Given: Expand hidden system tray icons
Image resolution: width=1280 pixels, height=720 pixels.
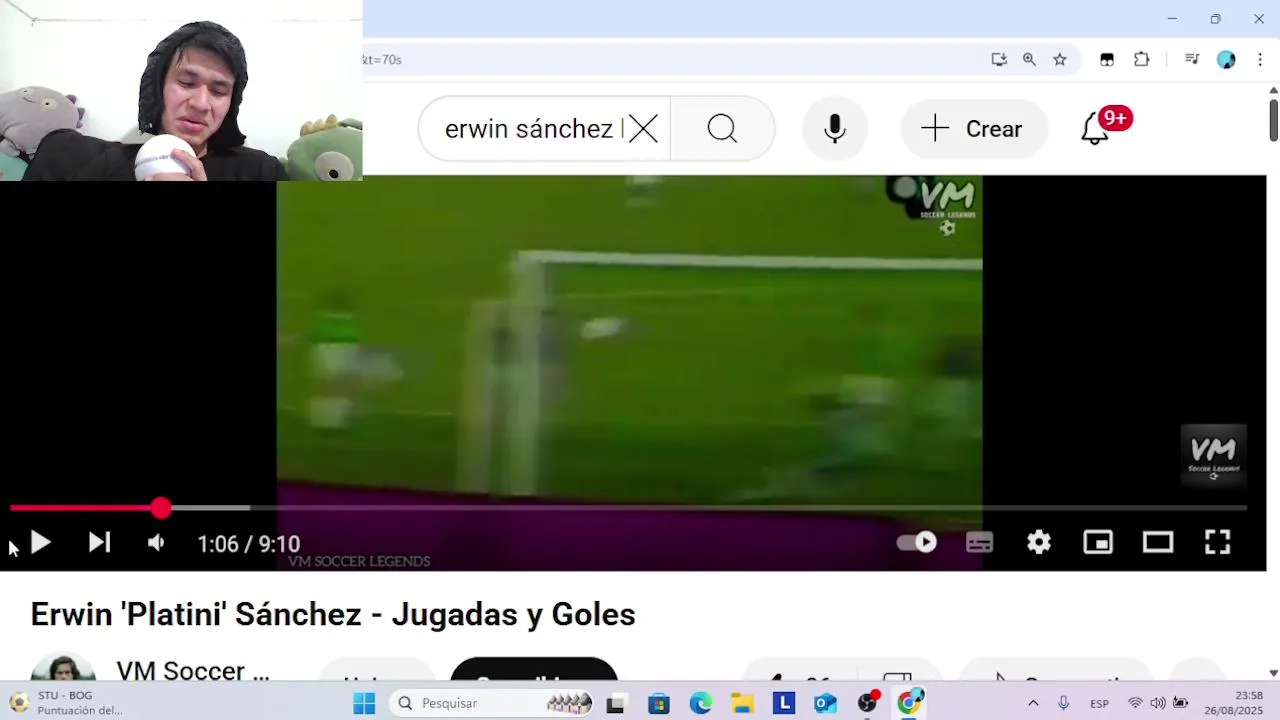Looking at the screenshot, I should point(1033,703).
